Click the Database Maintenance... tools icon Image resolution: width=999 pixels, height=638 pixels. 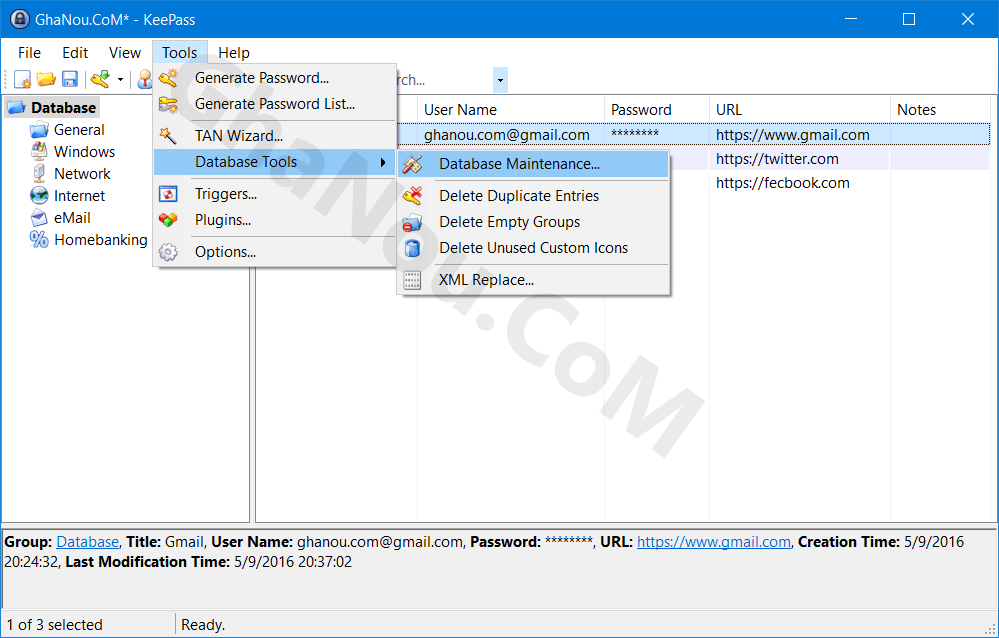412,164
